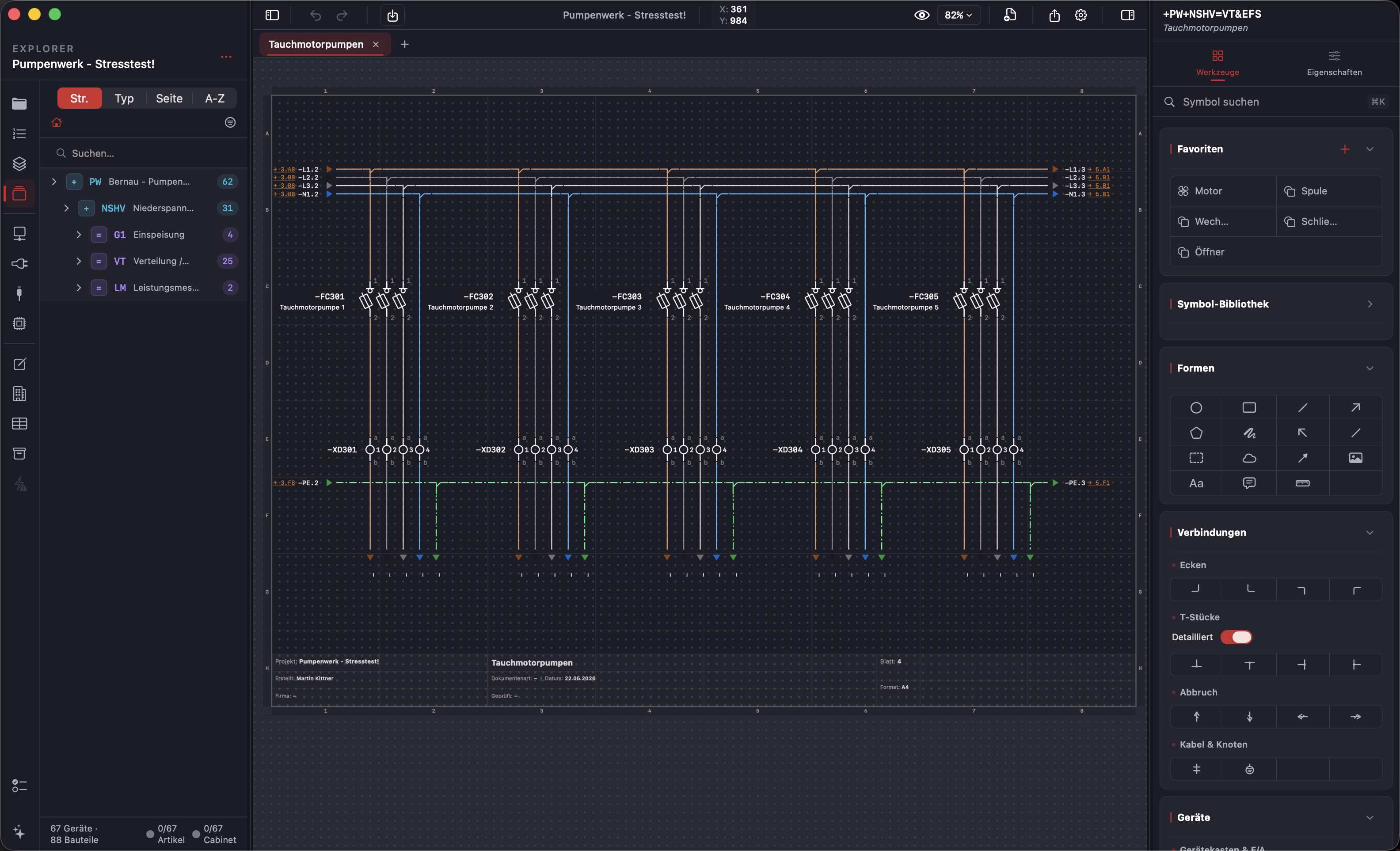Click the redo arrow in toolbar
This screenshot has height=851, width=1400.
(x=342, y=15)
